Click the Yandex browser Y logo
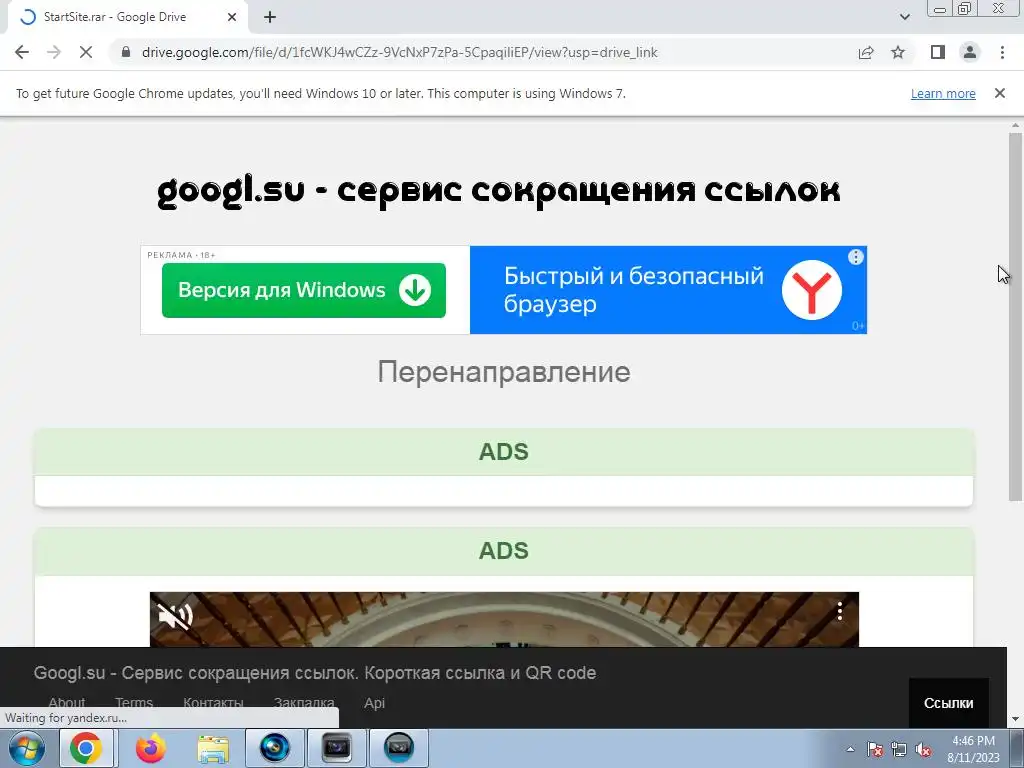The width and height of the screenshot is (1024, 768). [x=812, y=290]
